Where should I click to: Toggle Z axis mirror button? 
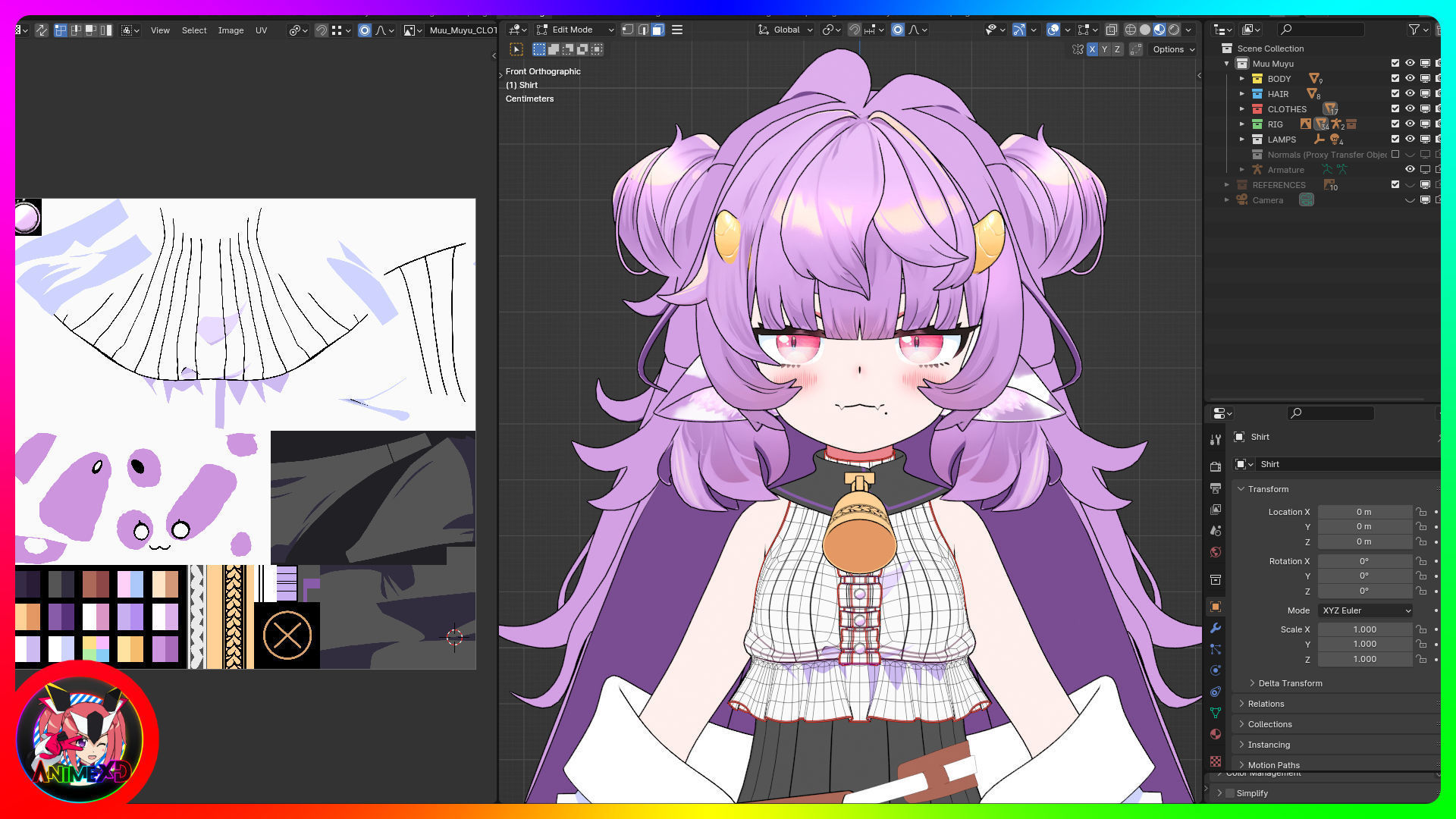1116,49
